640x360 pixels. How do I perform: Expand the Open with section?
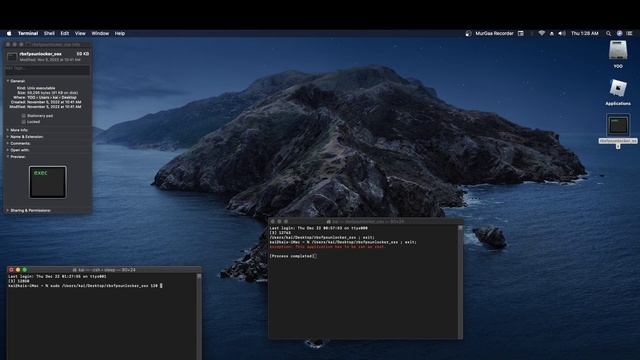tap(8, 150)
